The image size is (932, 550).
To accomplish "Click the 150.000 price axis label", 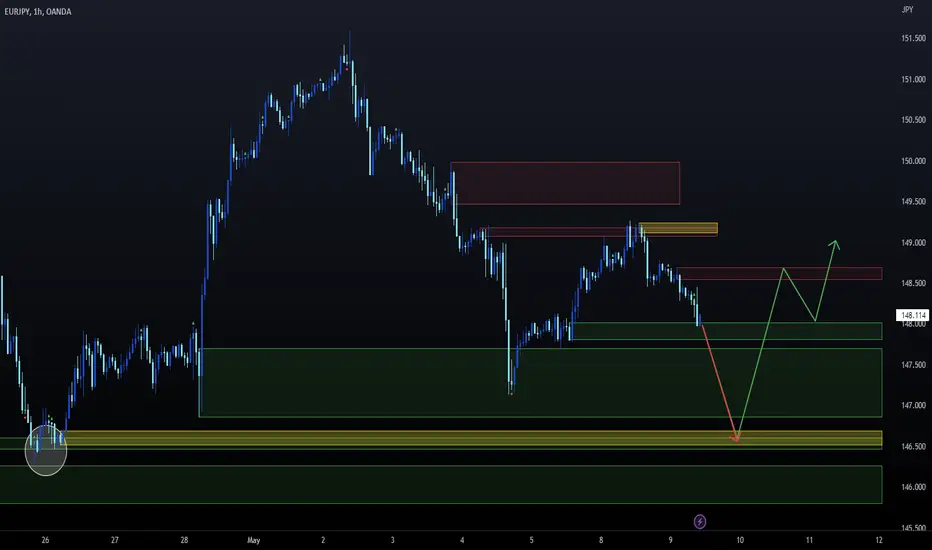I will 914,161.
